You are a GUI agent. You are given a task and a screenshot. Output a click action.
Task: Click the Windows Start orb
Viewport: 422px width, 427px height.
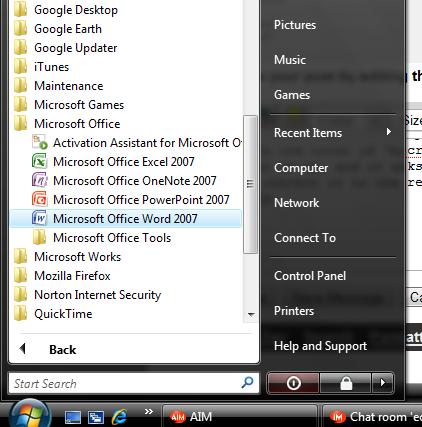click(30, 415)
